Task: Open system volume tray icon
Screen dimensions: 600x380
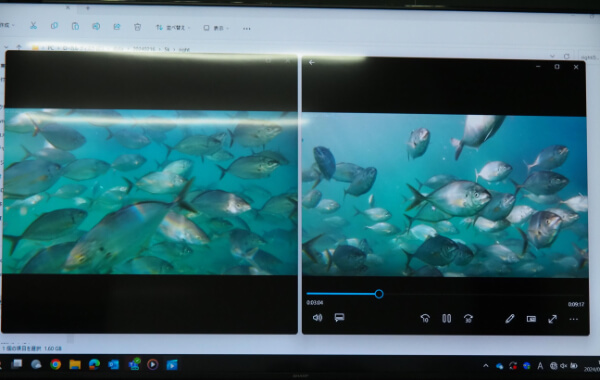Action: (x=563, y=366)
